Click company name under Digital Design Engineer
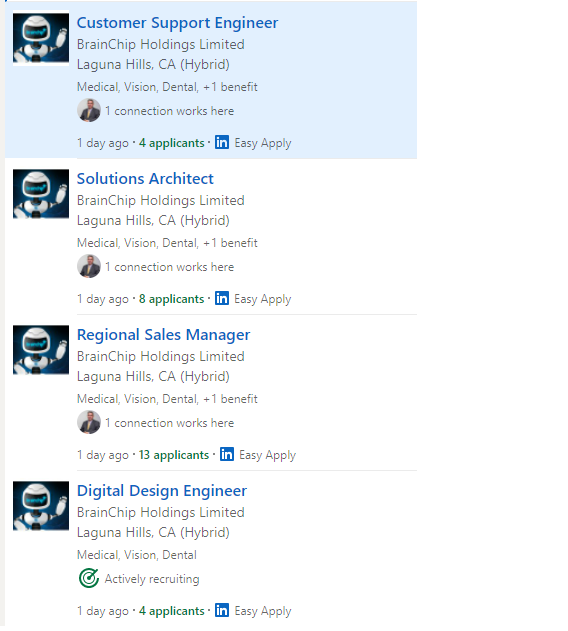Screen dimensions: 568x631 click(161, 513)
